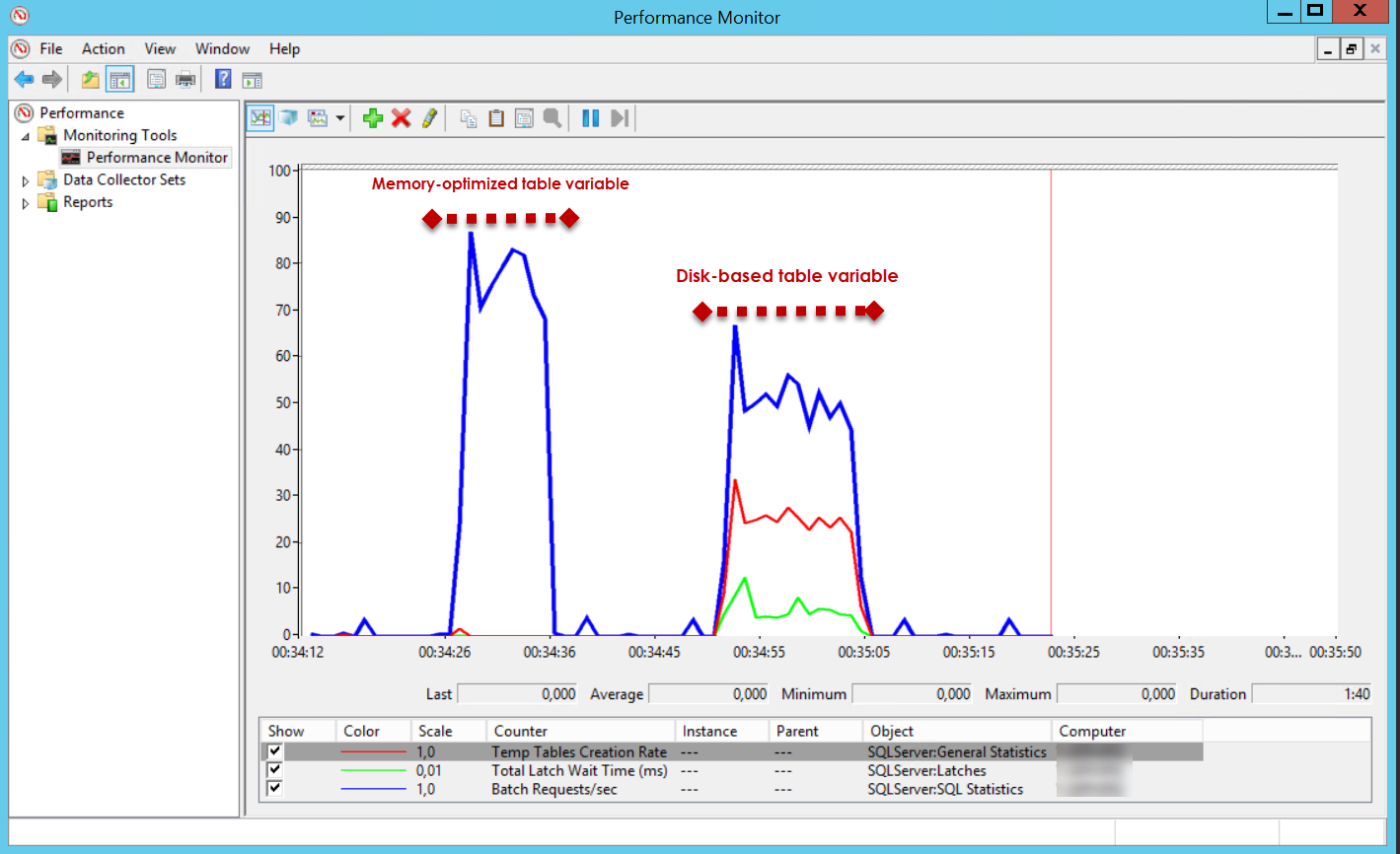Freeze the display with the pause icon

coord(591,118)
